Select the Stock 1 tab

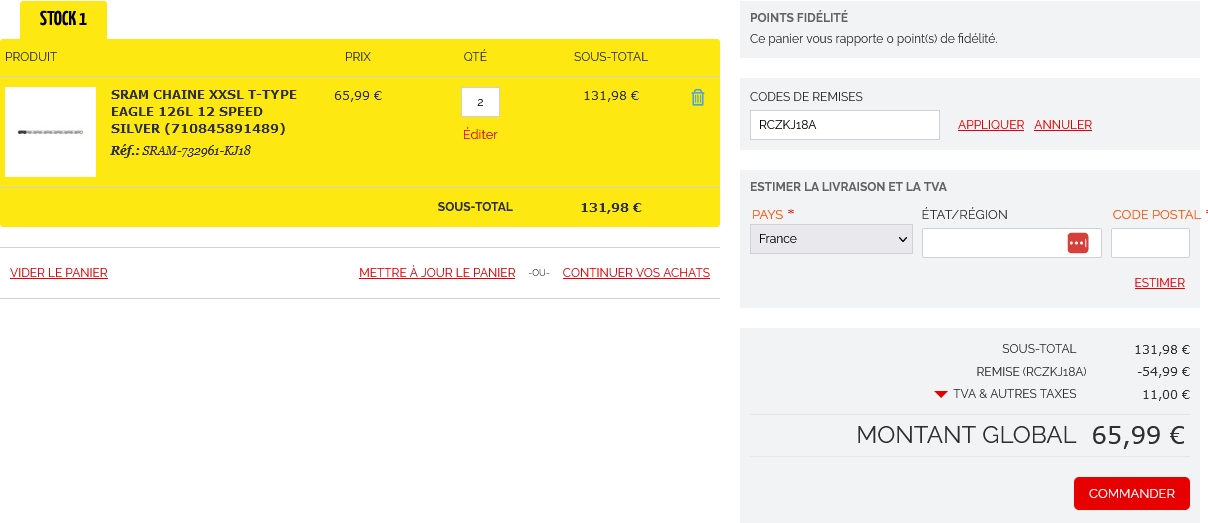click(x=63, y=20)
